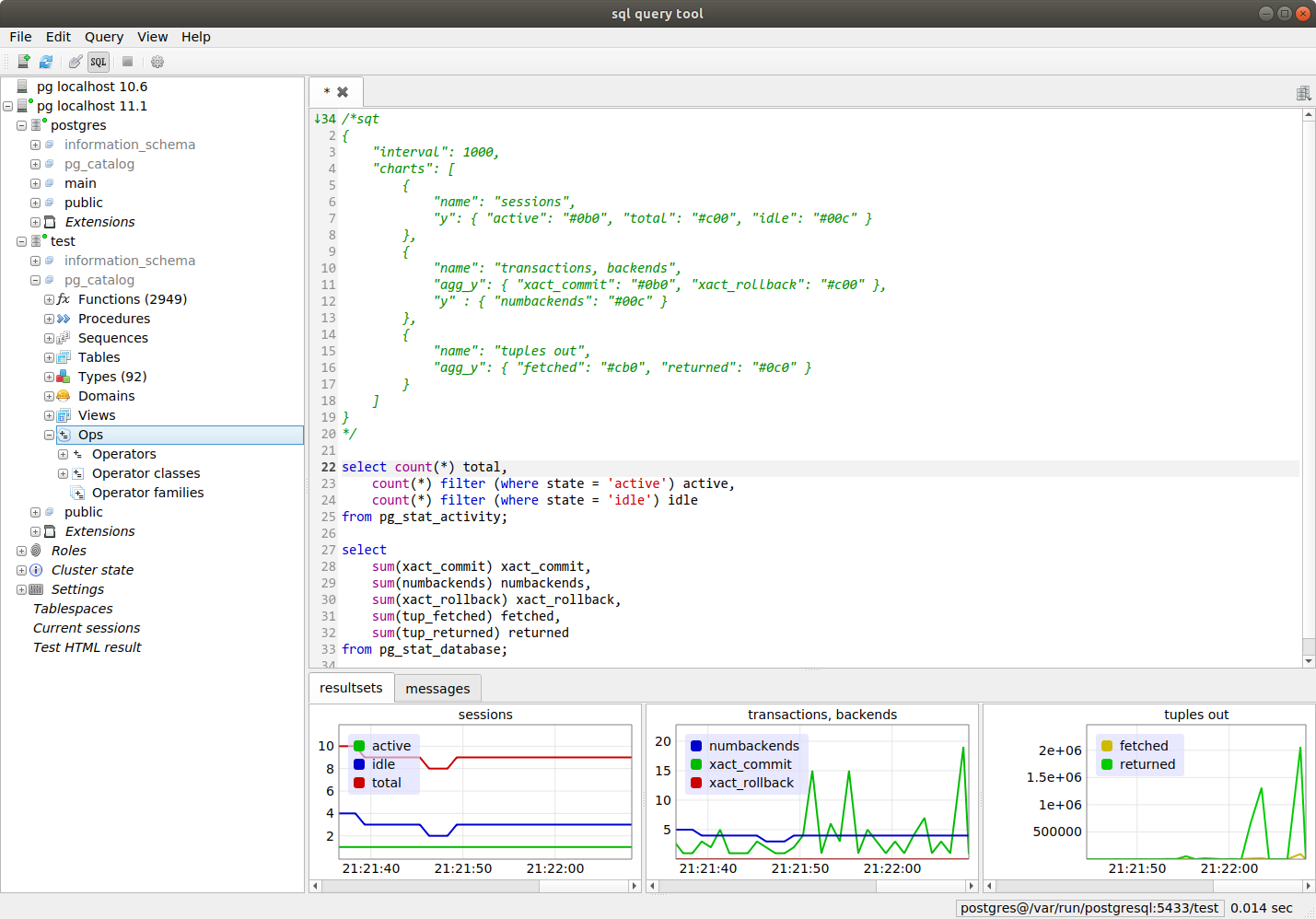
Task: Expand the Roles node
Action: click(x=21, y=551)
